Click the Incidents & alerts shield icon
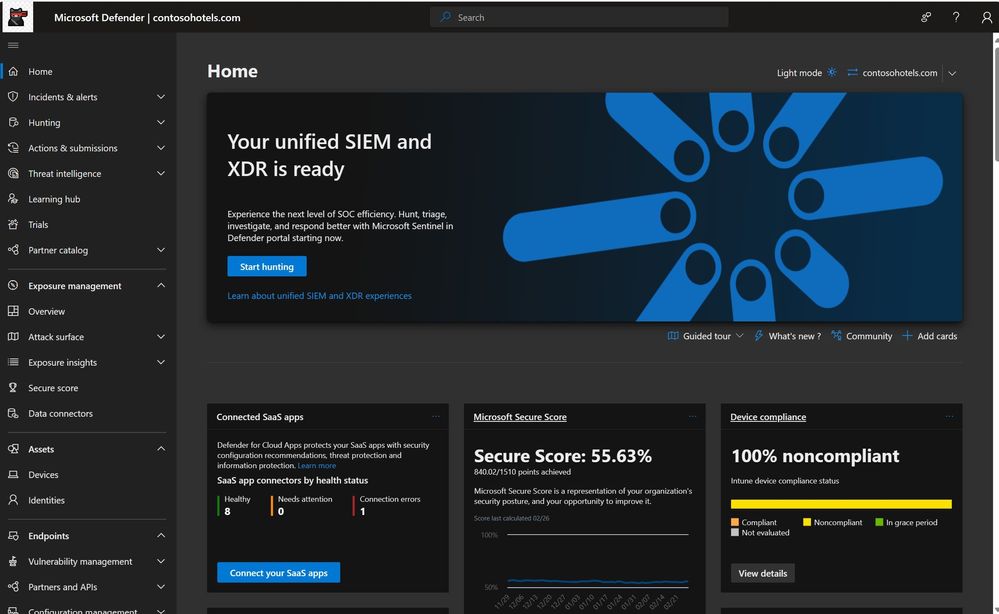Screen dimensions: 999x614 [13, 97]
